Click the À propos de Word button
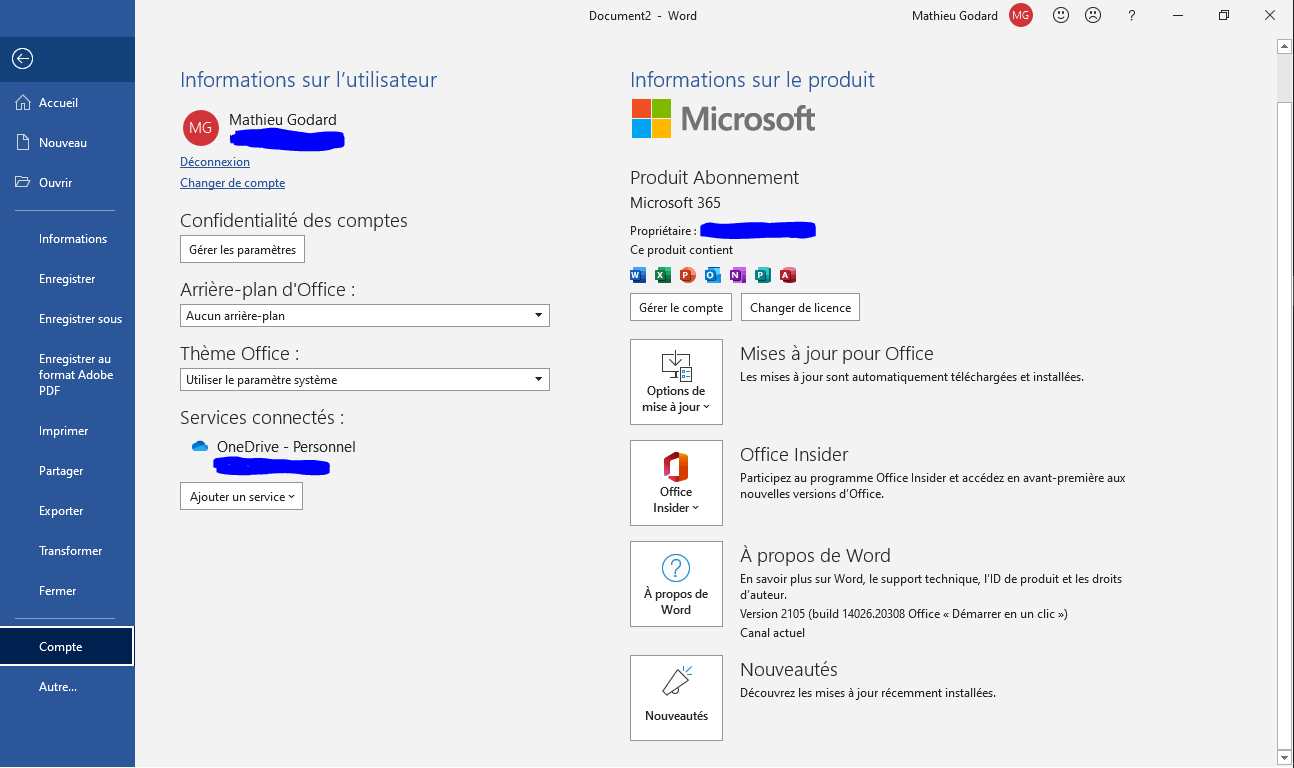 point(676,584)
